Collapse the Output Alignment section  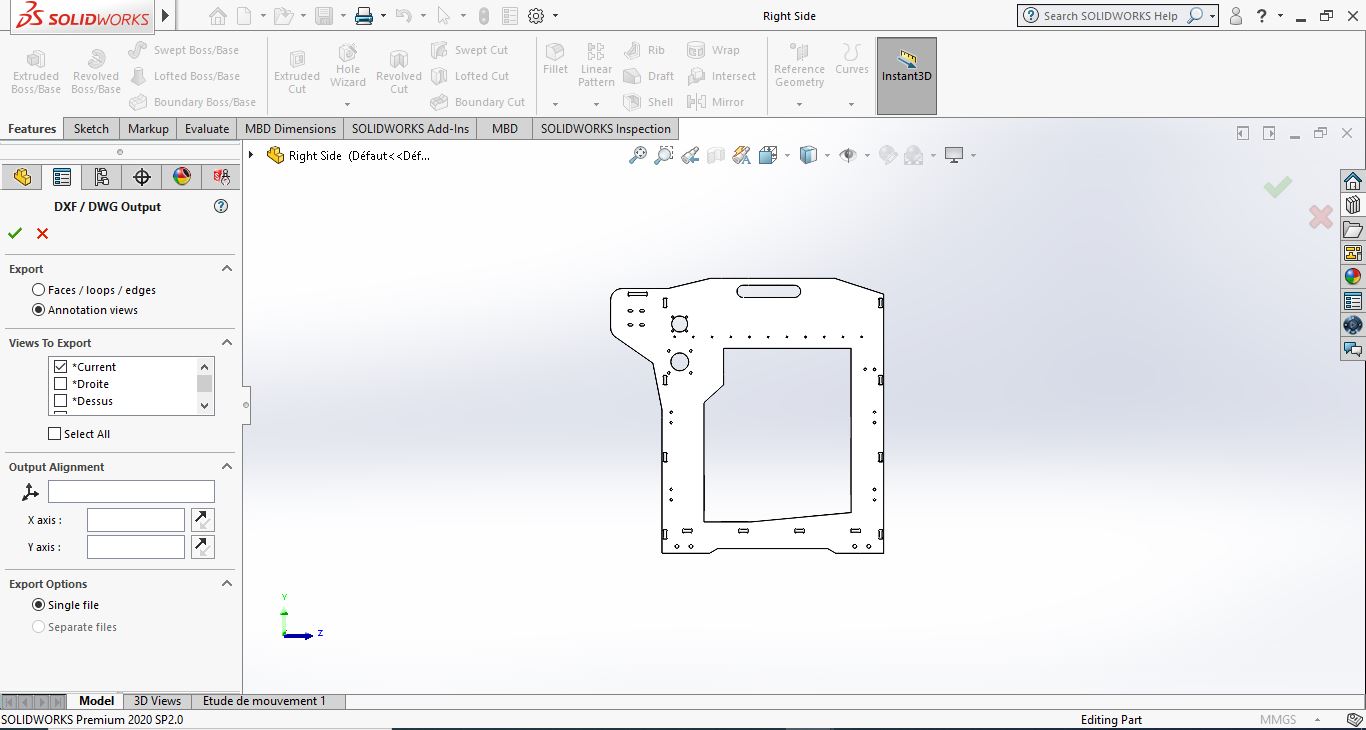point(227,467)
